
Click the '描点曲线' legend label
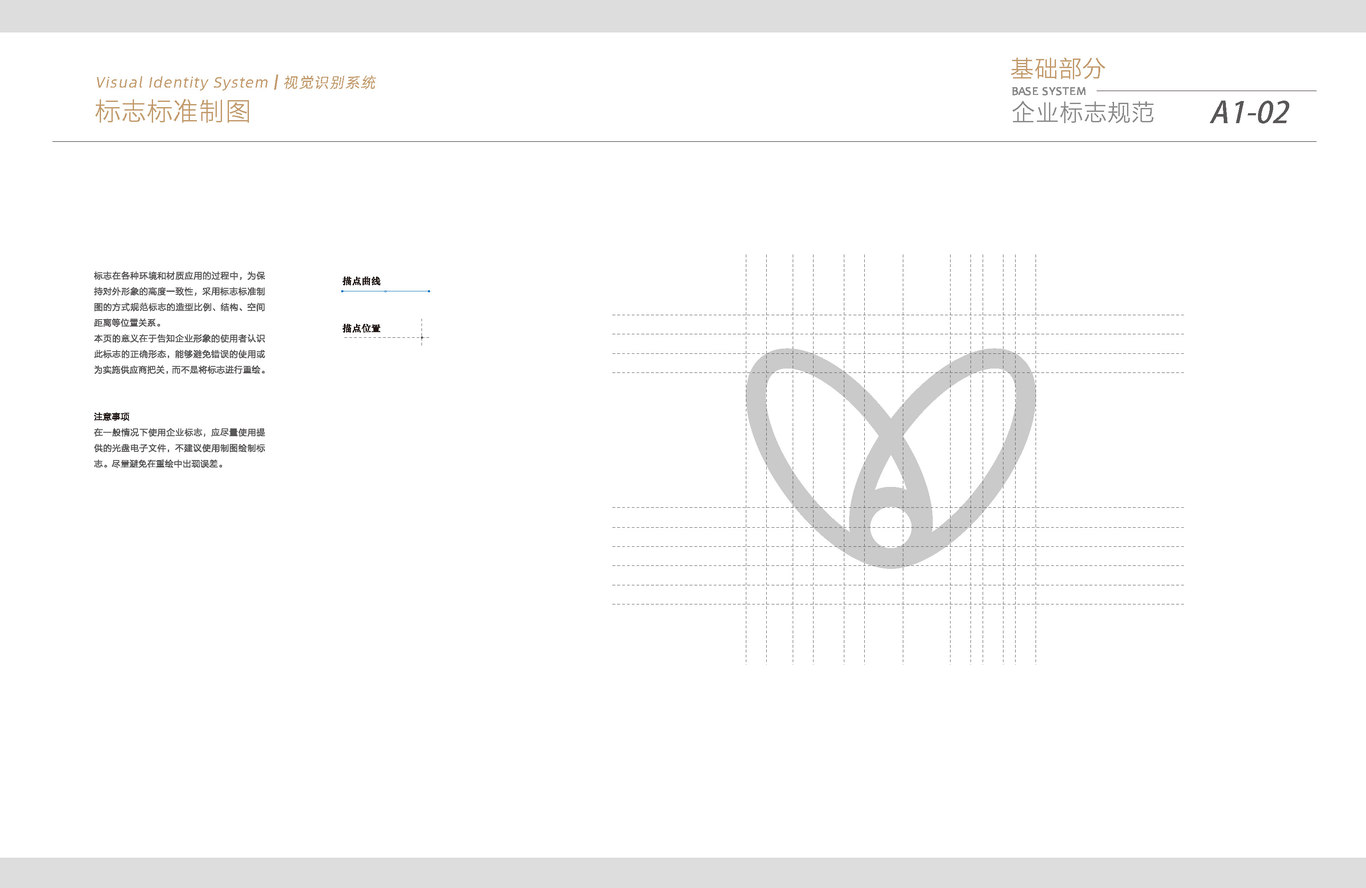pos(361,281)
